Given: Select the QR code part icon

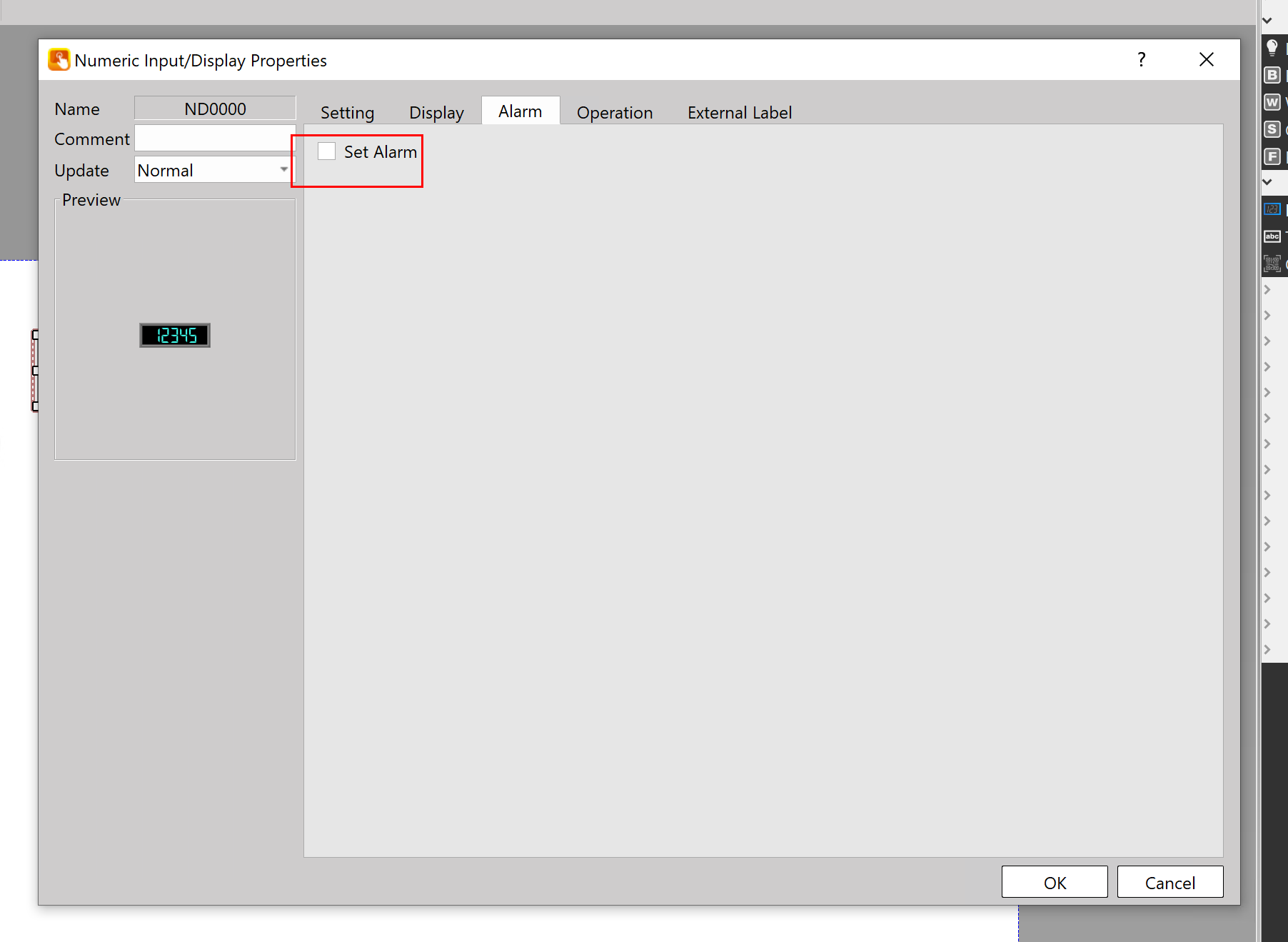Looking at the screenshot, I should click(1272, 264).
